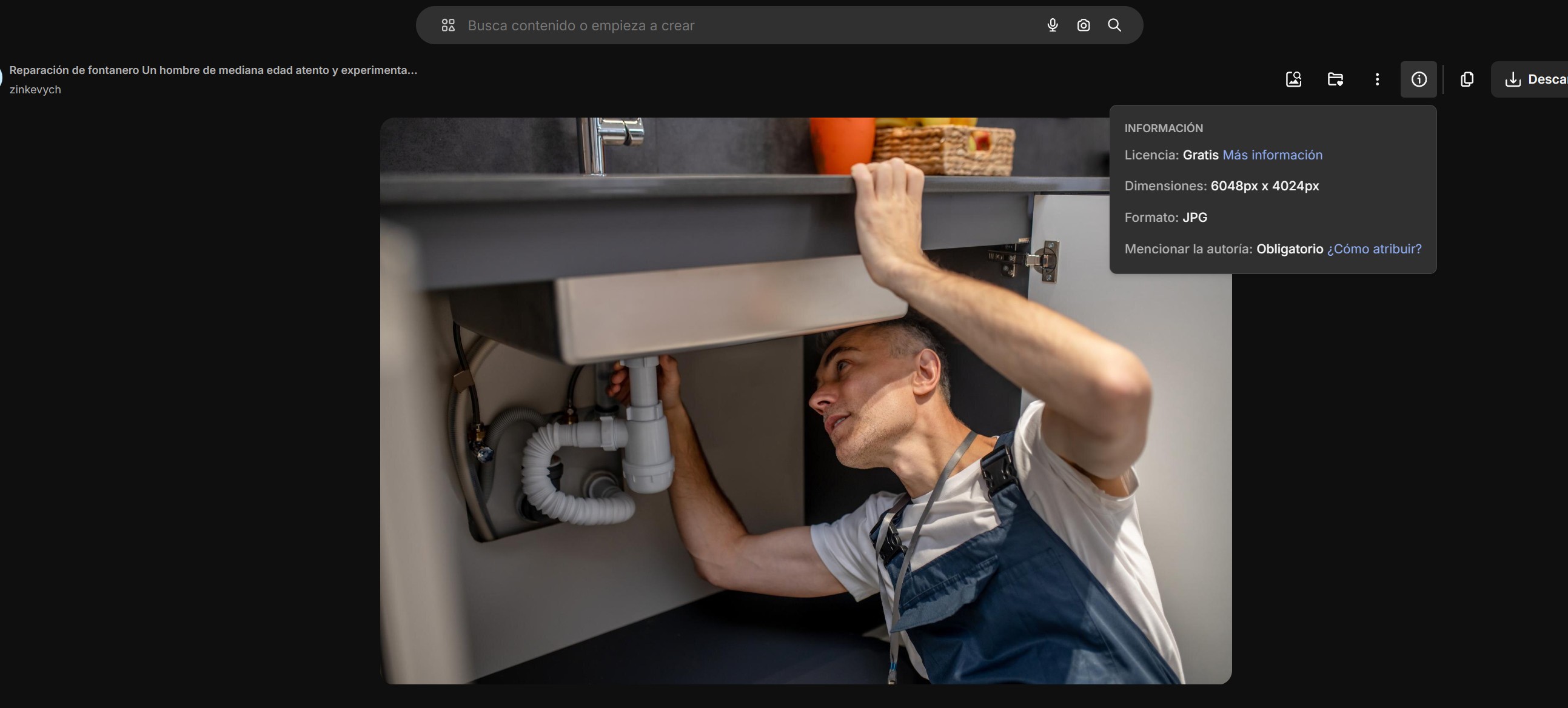Viewport: 1568px width, 708px height.
Task: Click the 'INFORMACIÓN' panel heading
Action: click(x=1163, y=129)
